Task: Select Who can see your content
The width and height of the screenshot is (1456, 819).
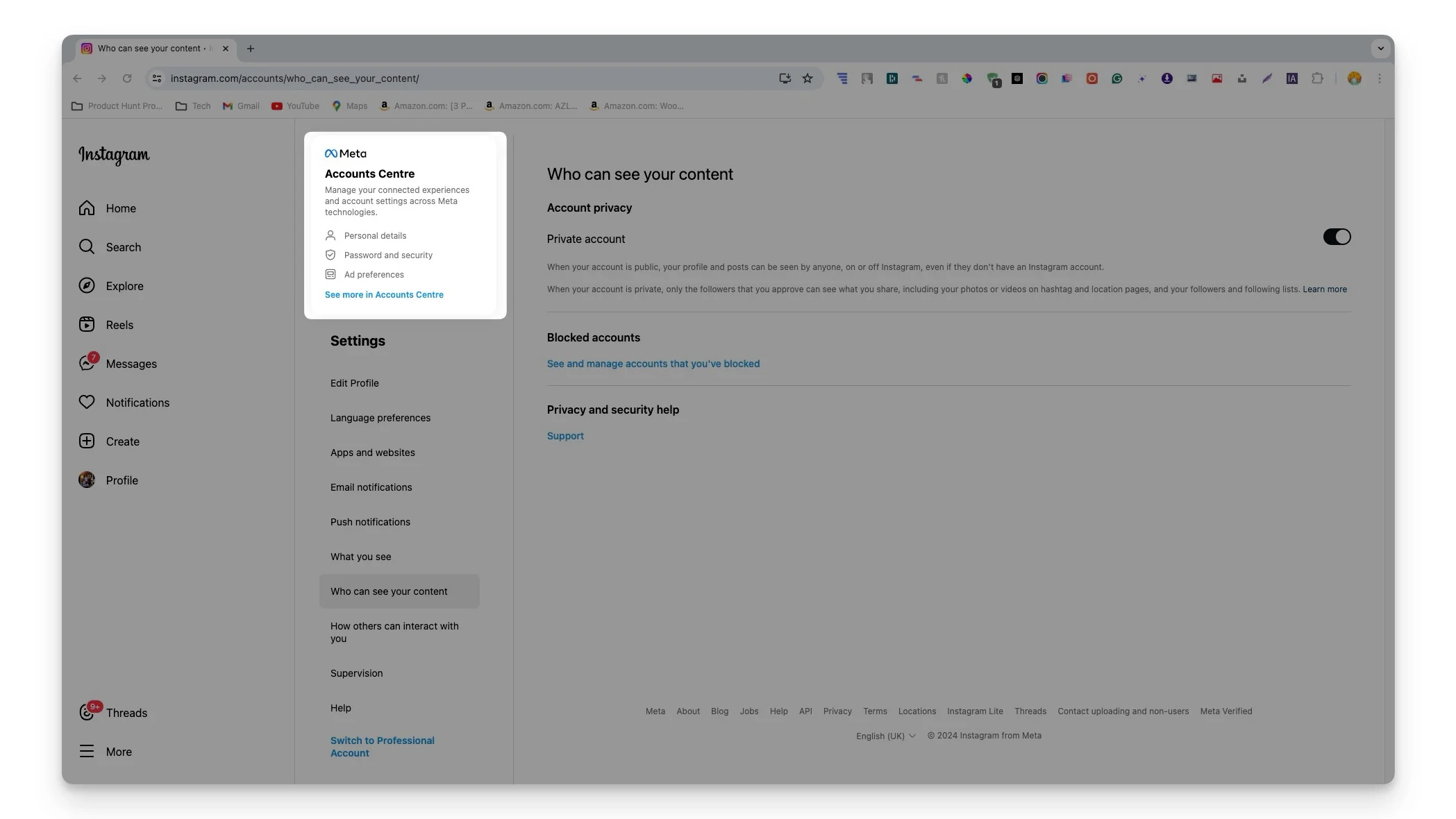Action: coord(389,591)
